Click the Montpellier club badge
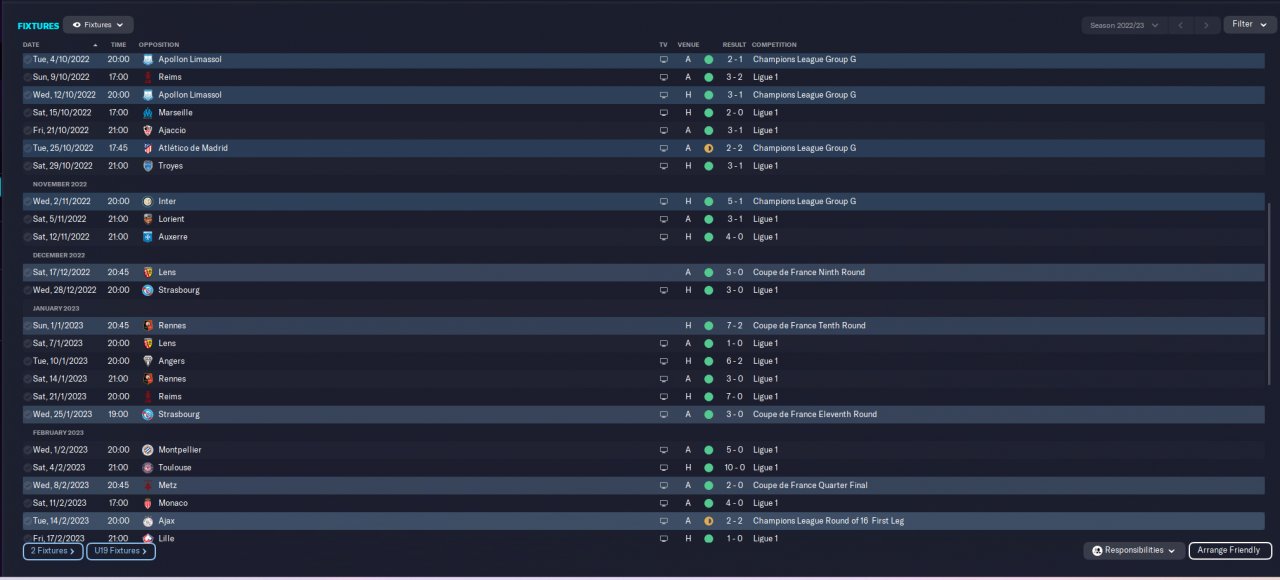This screenshot has width=1280, height=580. click(148, 450)
